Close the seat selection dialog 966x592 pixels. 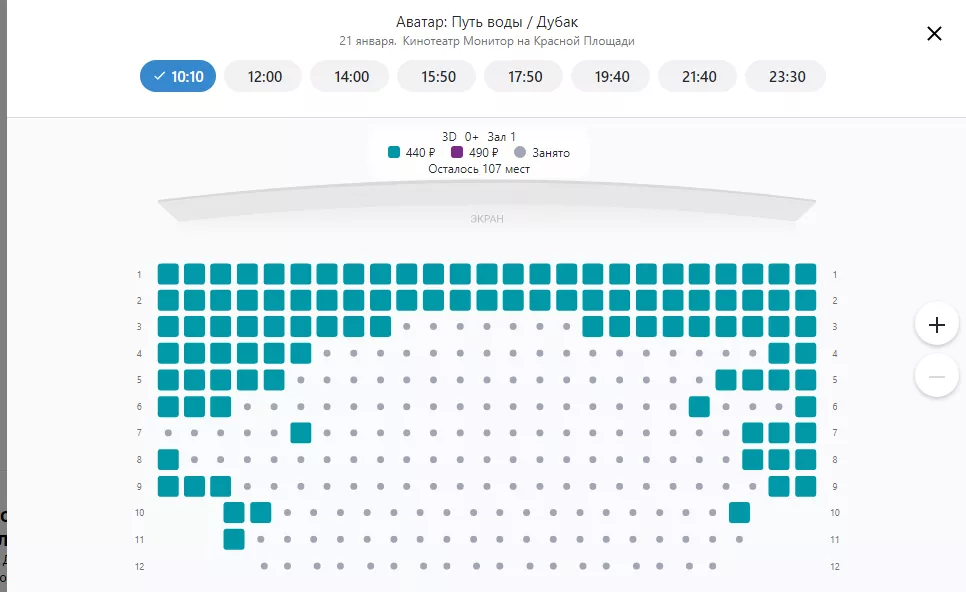(934, 34)
